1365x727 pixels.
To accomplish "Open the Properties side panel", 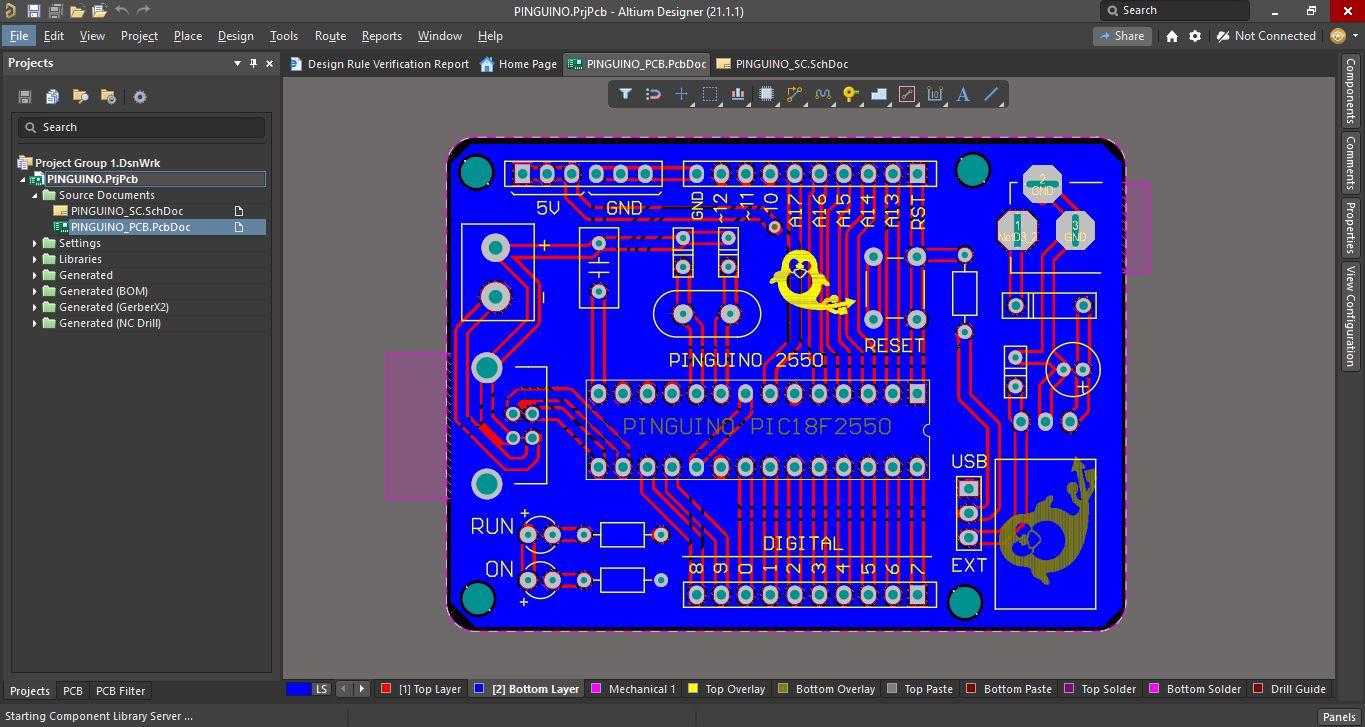I will coord(1350,228).
